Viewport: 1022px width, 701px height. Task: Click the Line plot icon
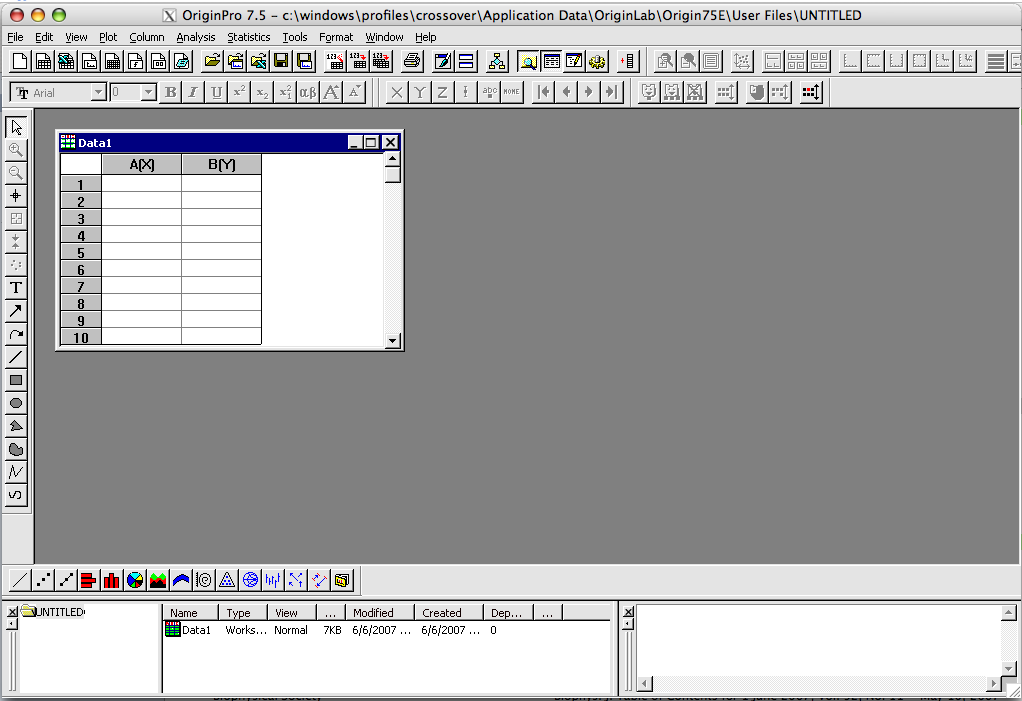pyautogui.click(x=20, y=579)
